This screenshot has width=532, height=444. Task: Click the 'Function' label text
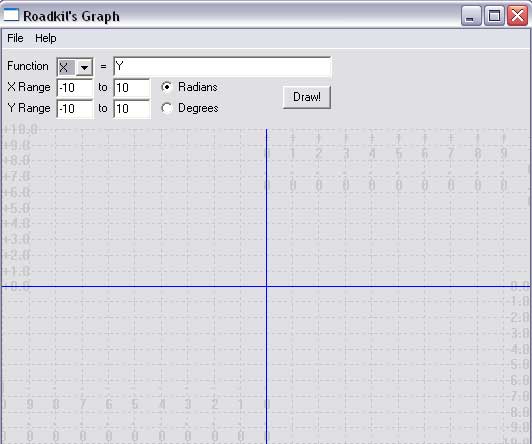point(28,66)
